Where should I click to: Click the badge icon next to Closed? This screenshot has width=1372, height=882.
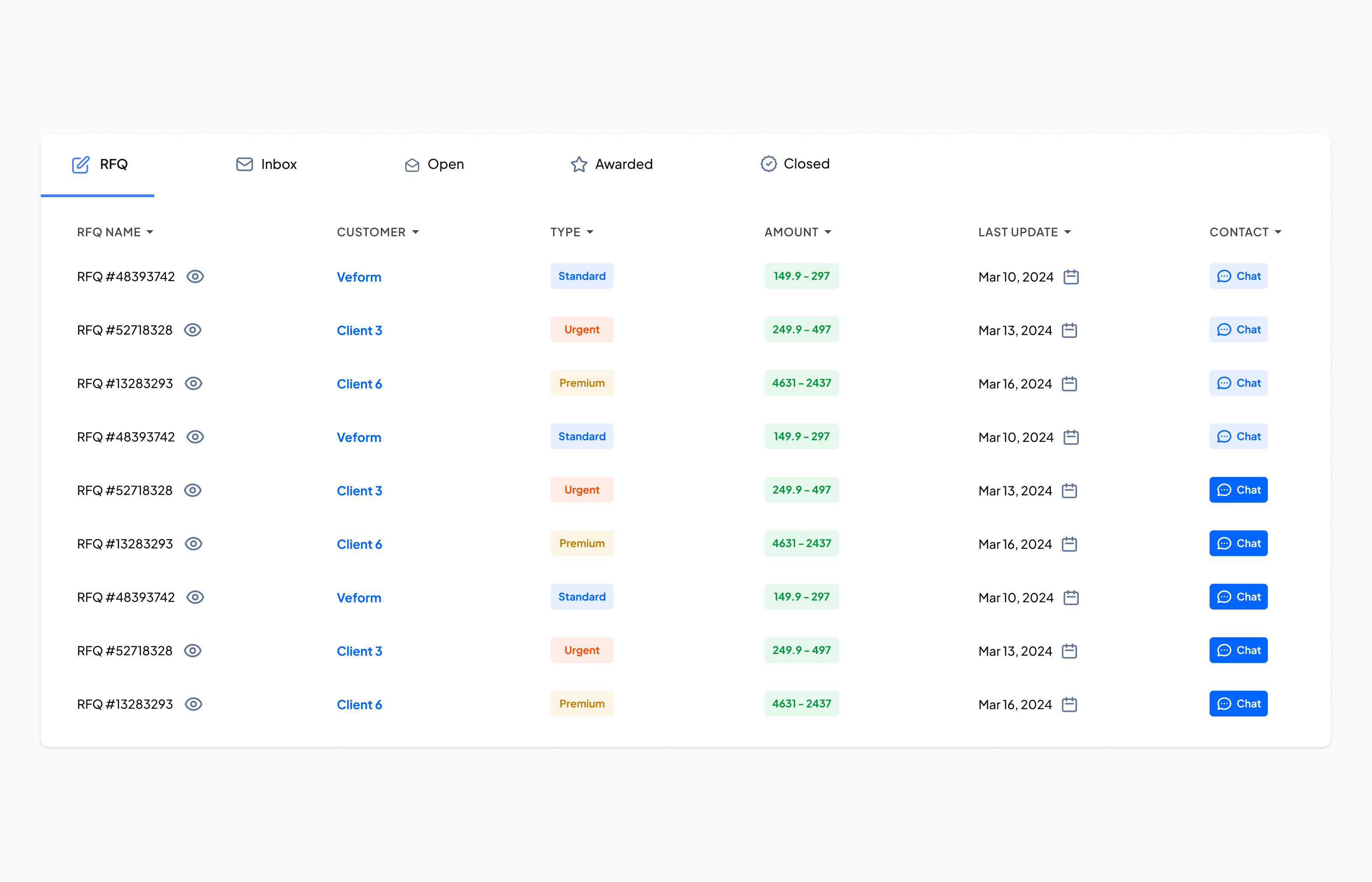coord(768,165)
